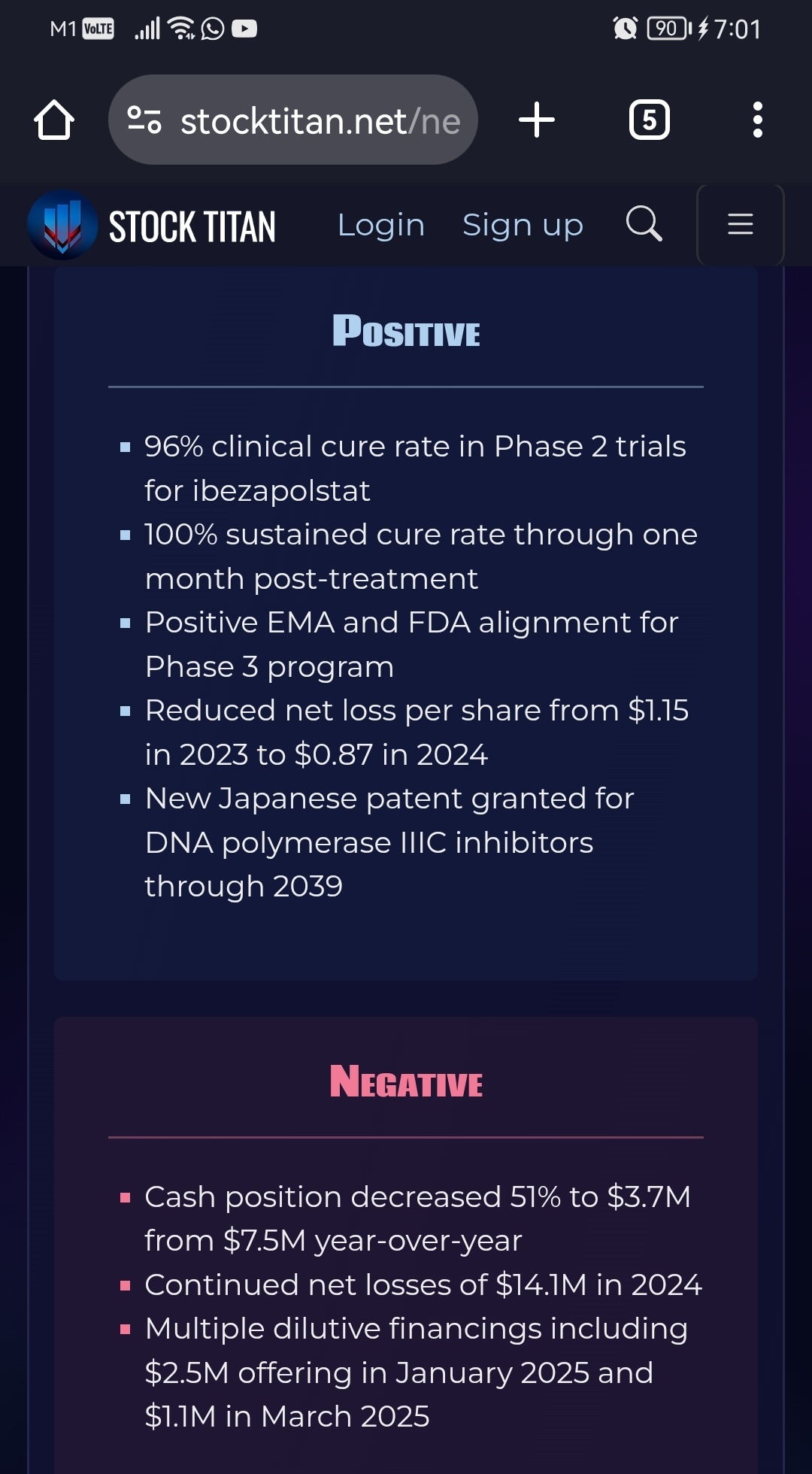The image size is (812, 1474).
Task: Expand the hamburger navigation menu
Action: [x=741, y=224]
